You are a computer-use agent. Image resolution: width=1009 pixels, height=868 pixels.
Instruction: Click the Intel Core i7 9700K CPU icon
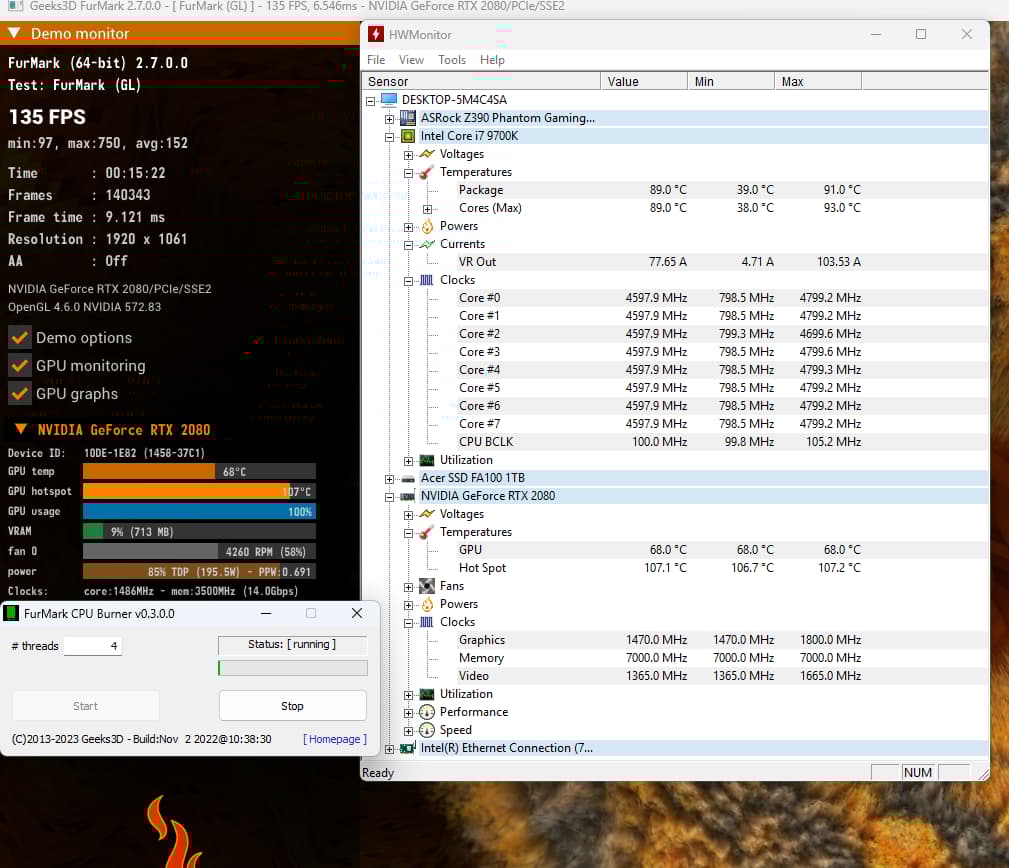pos(408,136)
